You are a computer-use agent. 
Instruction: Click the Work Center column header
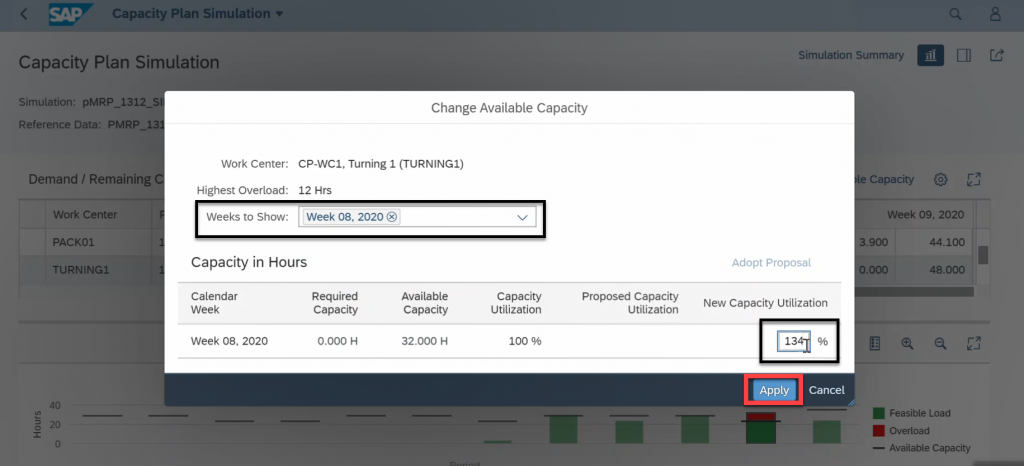(86, 214)
